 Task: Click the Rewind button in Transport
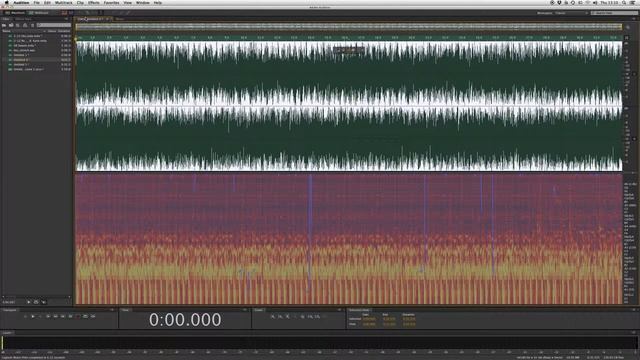(x=56, y=316)
